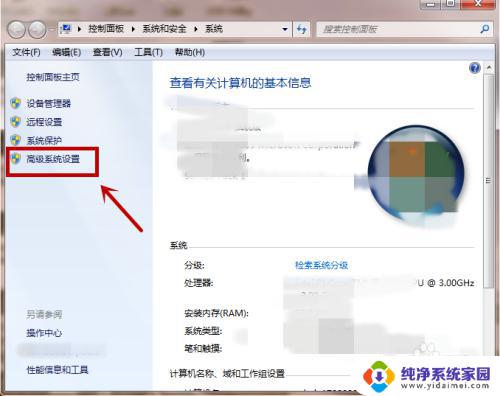Click the 处理器: label
This screenshot has width=500, height=396.
click(199, 283)
